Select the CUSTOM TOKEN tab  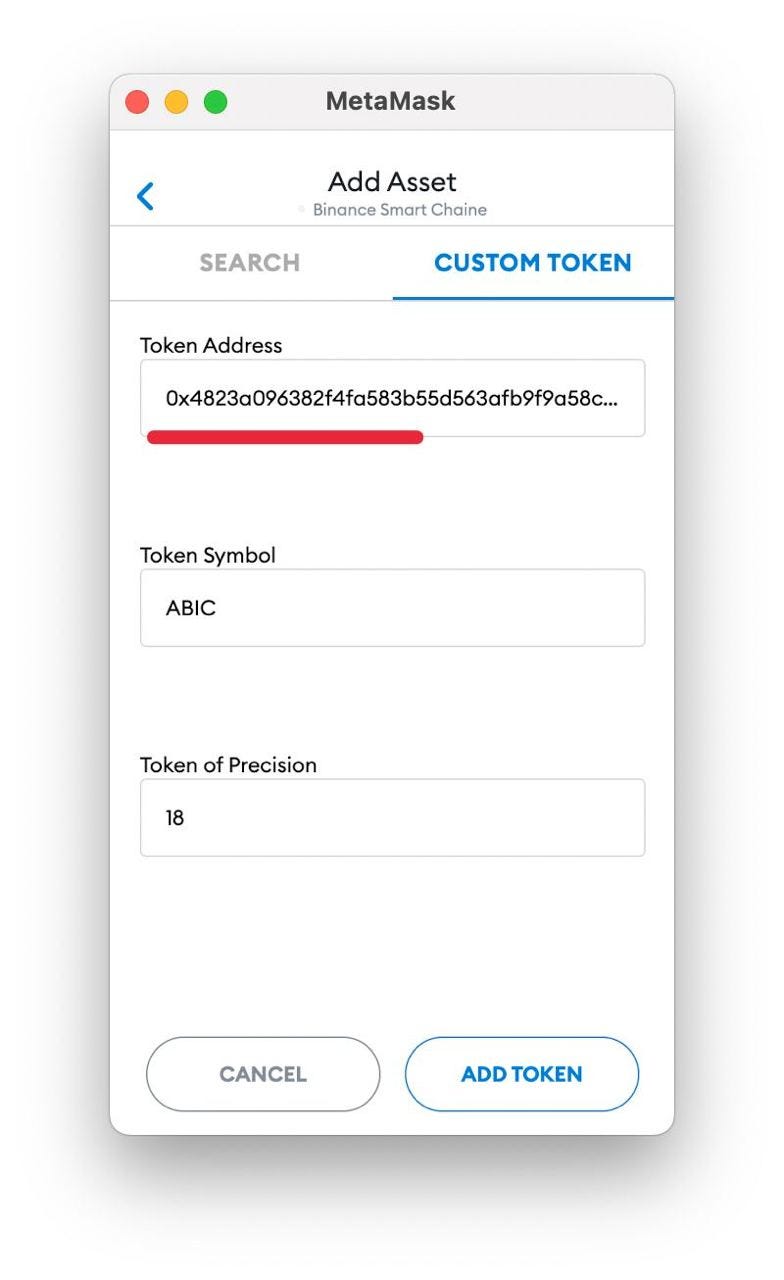(x=533, y=263)
